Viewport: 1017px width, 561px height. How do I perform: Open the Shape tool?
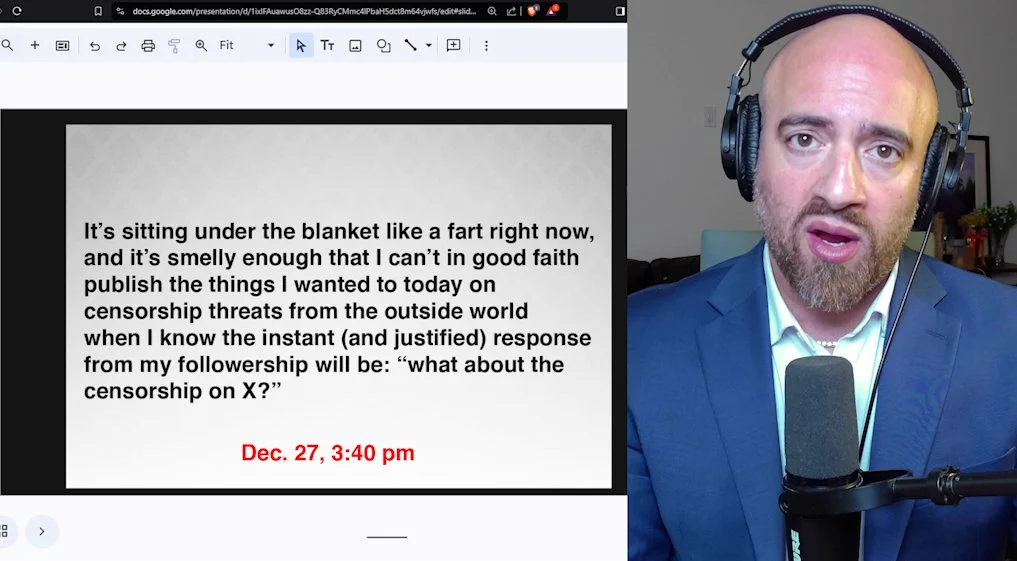[383, 46]
